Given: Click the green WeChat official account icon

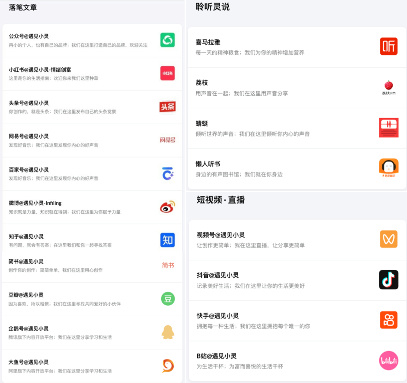Looking at the screenshot, I should (x=167, y=40).
